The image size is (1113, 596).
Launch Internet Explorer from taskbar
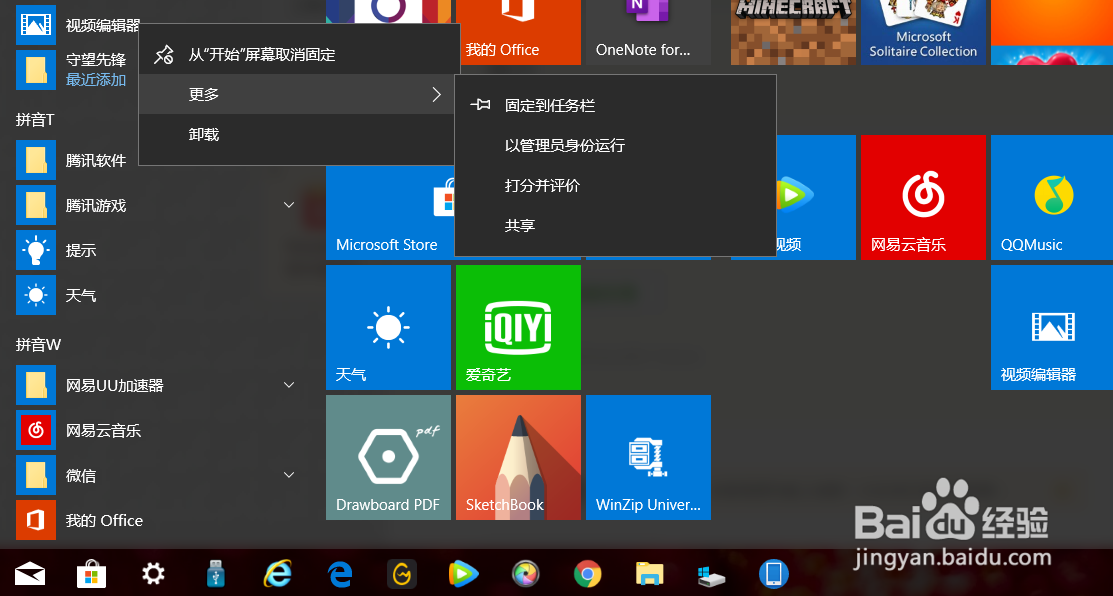click(278, 573)
